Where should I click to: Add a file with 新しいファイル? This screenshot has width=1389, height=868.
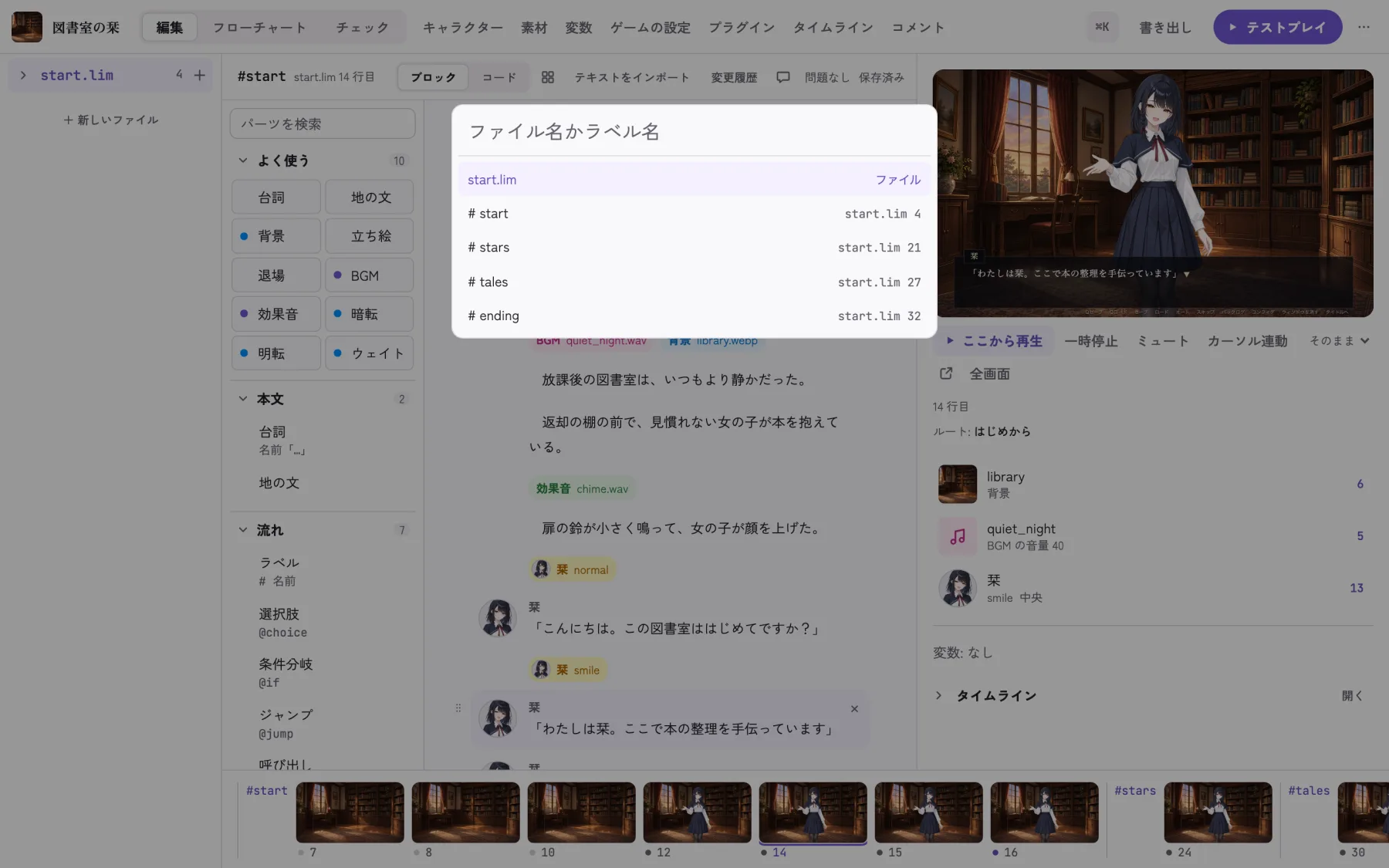click(x=110, y=120)
